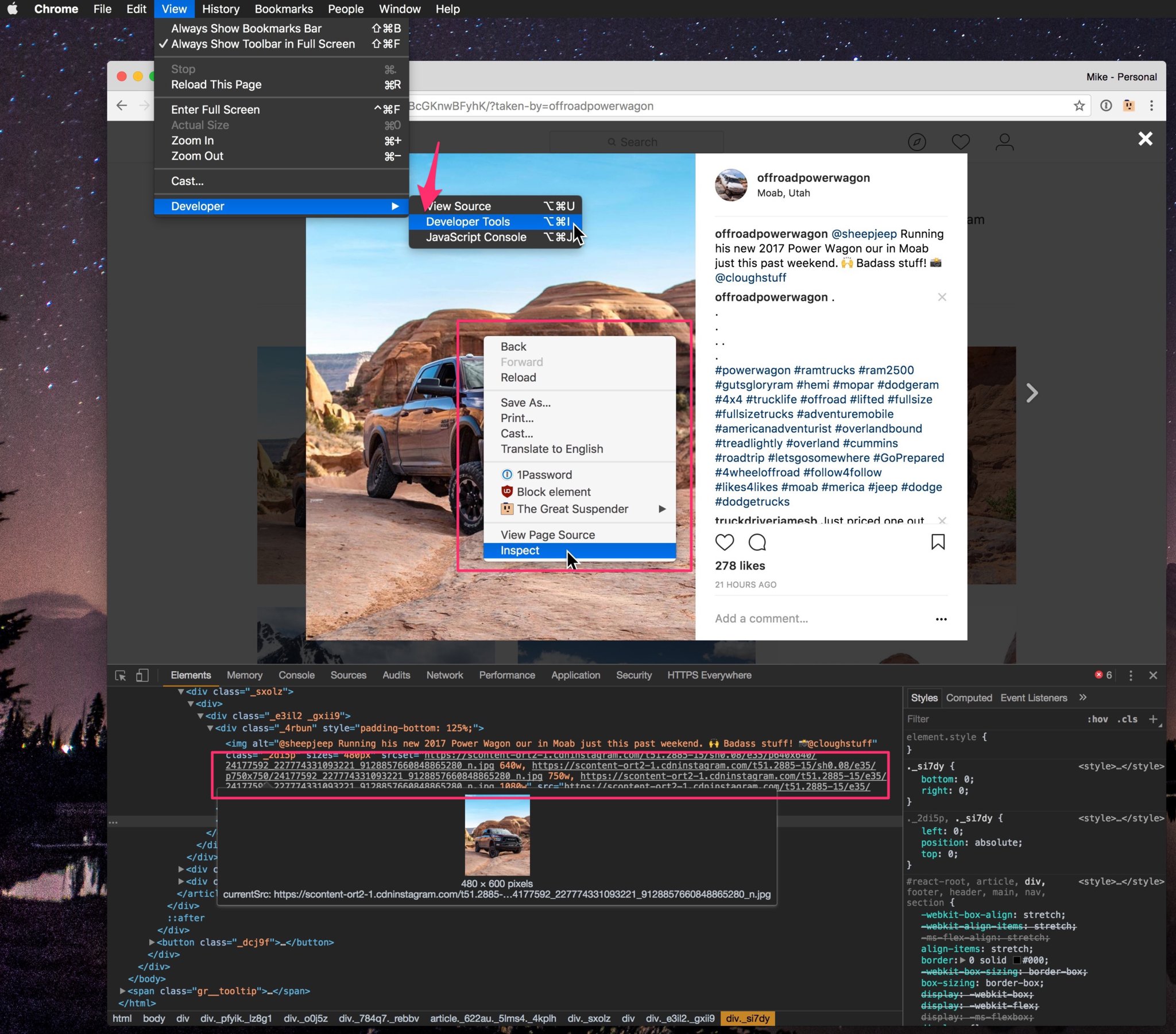1176x1034 pixels.
Task: Open DevTools customize three-dot menu
Action: 1131,676
